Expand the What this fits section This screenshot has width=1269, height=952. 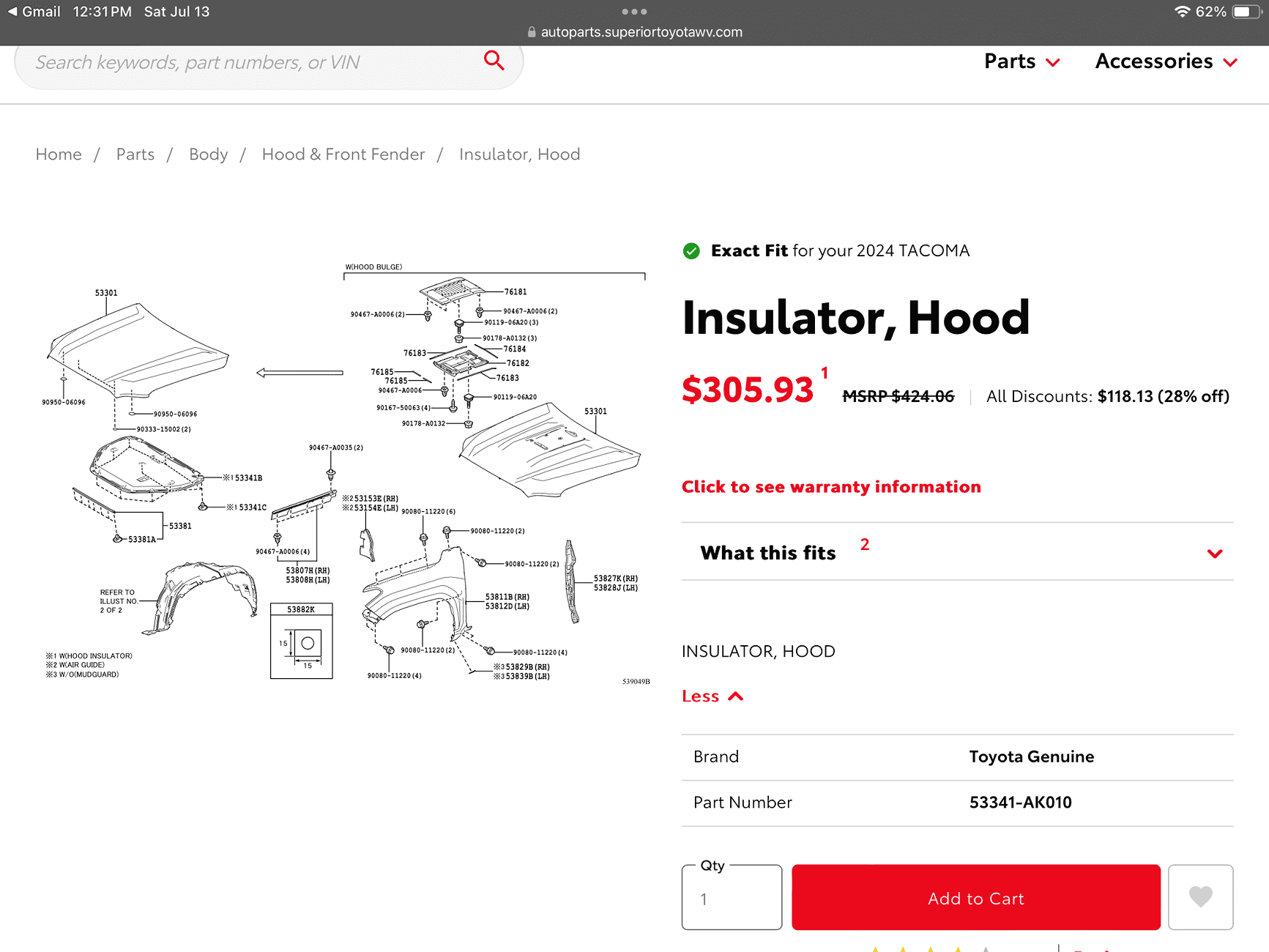pyautogui.click(x=957, y=552)
